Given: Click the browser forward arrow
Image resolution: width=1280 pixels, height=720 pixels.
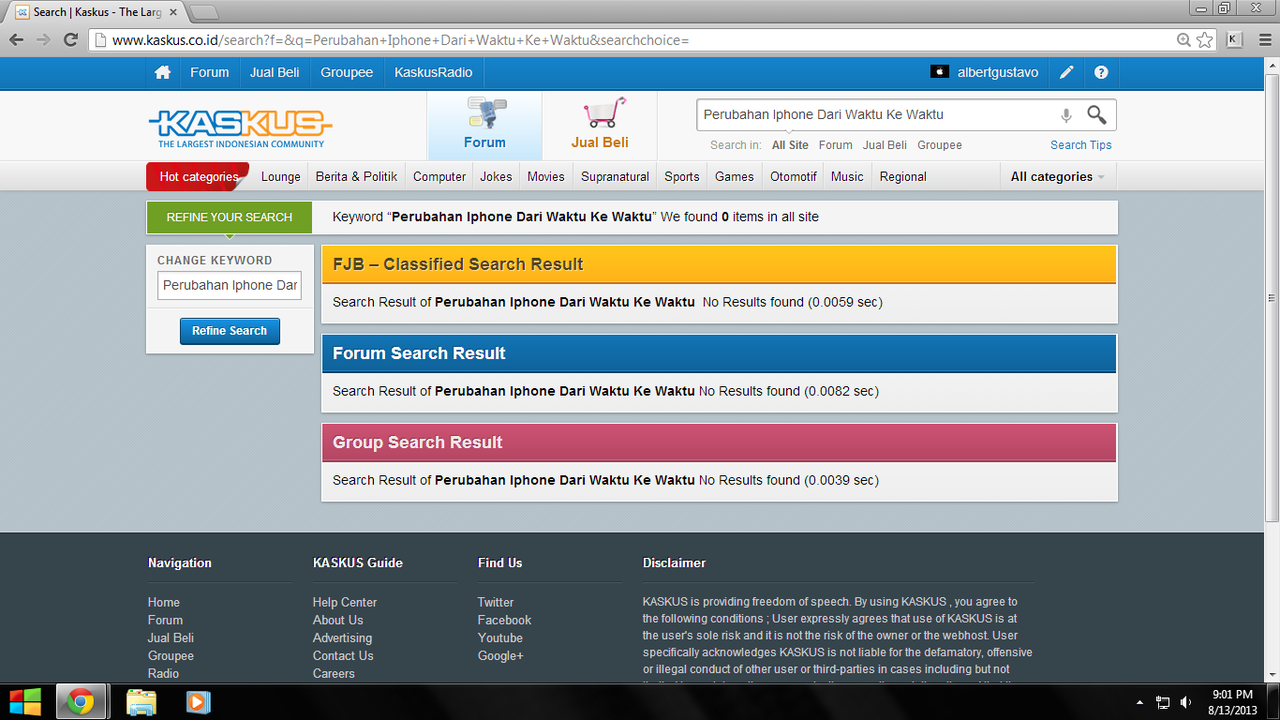Looking at the screenshot, I should tap(43, 40).
